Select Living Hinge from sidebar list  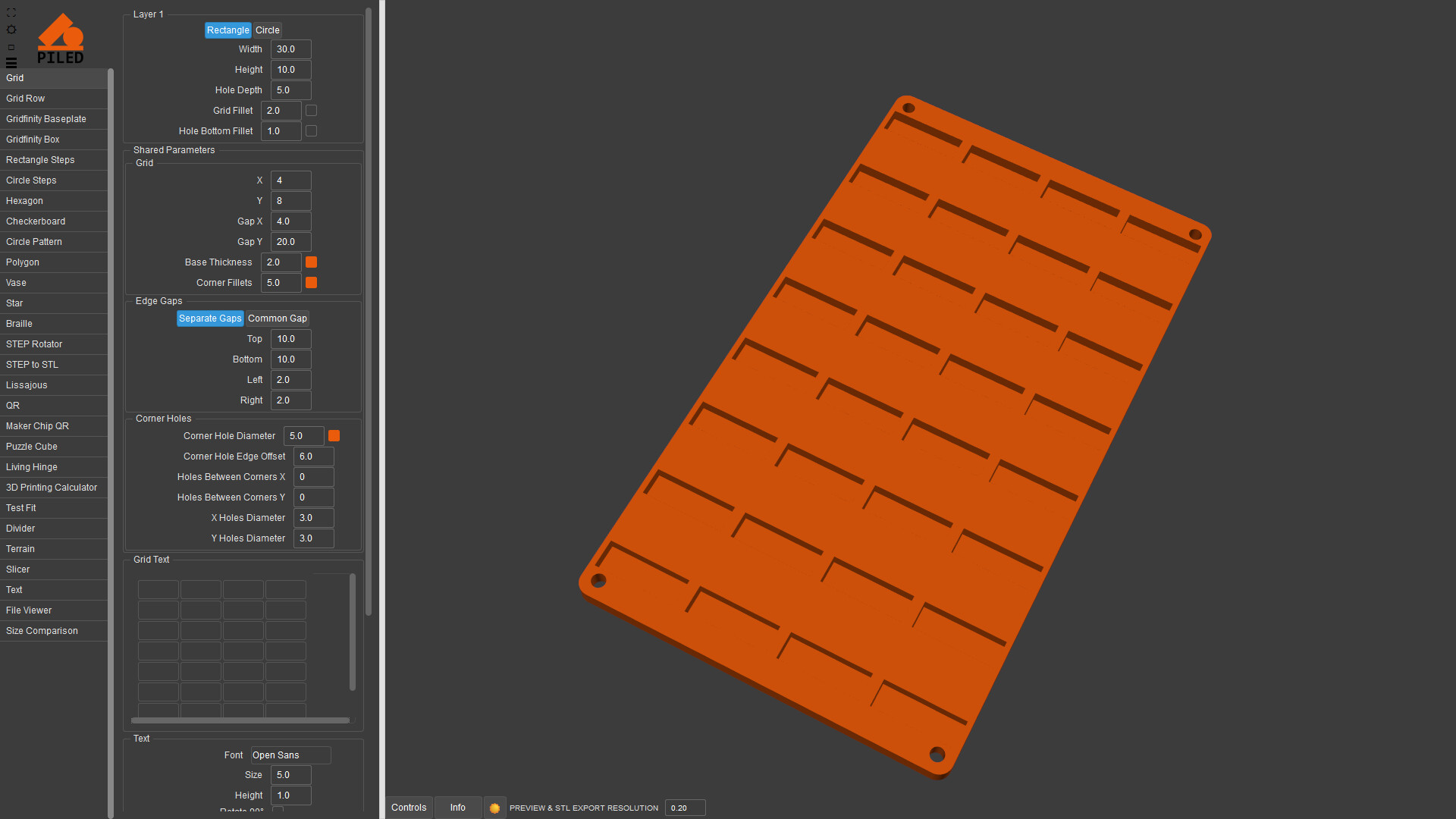32,467
